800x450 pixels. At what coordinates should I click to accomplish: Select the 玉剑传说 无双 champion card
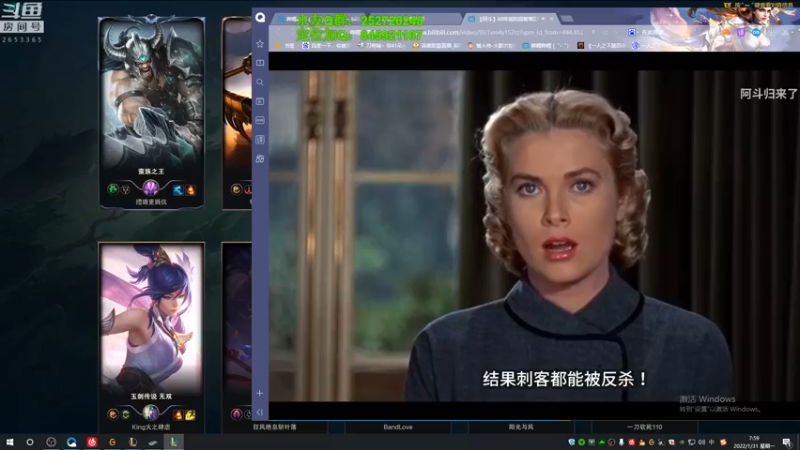coord(151,338)
